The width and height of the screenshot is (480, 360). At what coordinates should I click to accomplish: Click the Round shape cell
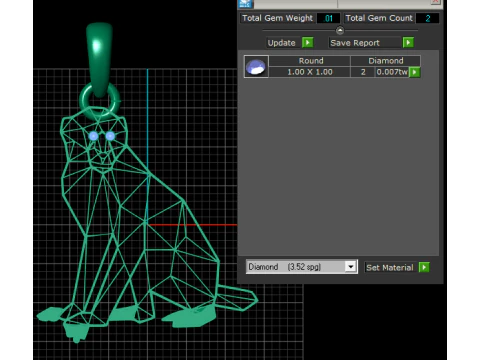pyautogui.click(x=310, y=61)
